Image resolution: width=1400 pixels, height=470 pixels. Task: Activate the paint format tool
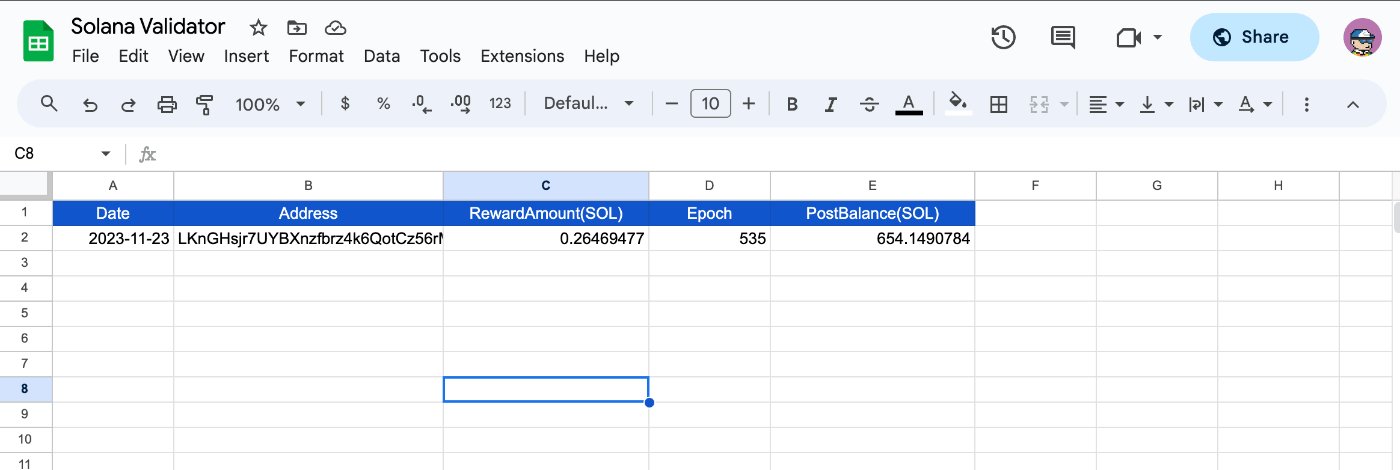(x=205, y=103)
